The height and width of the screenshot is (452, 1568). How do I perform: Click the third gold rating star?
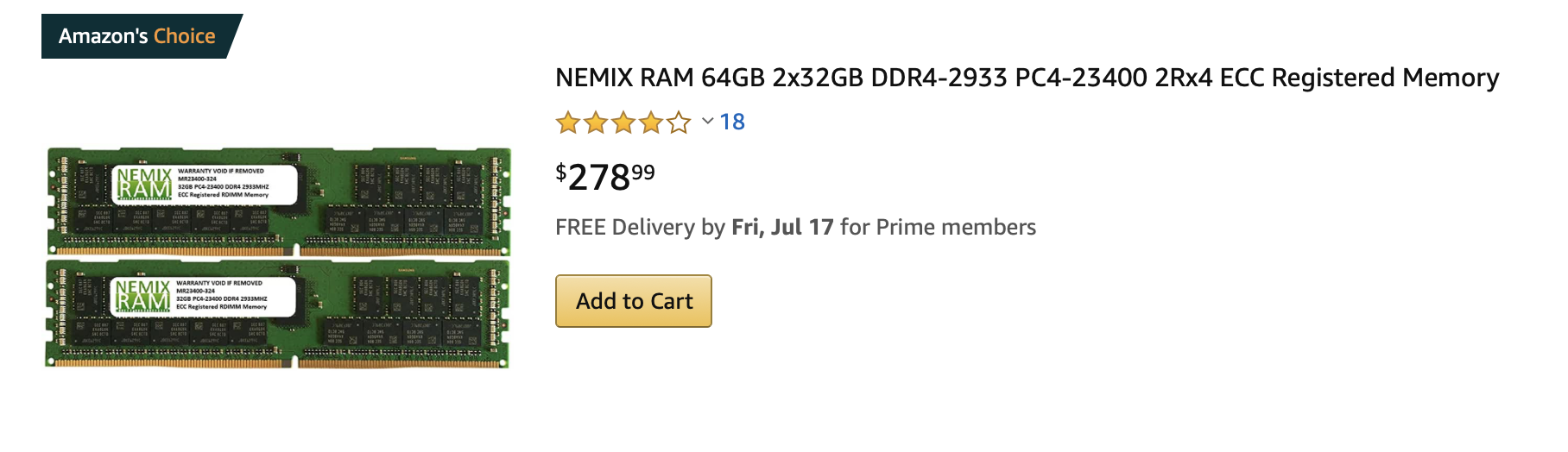click(623, 122)
